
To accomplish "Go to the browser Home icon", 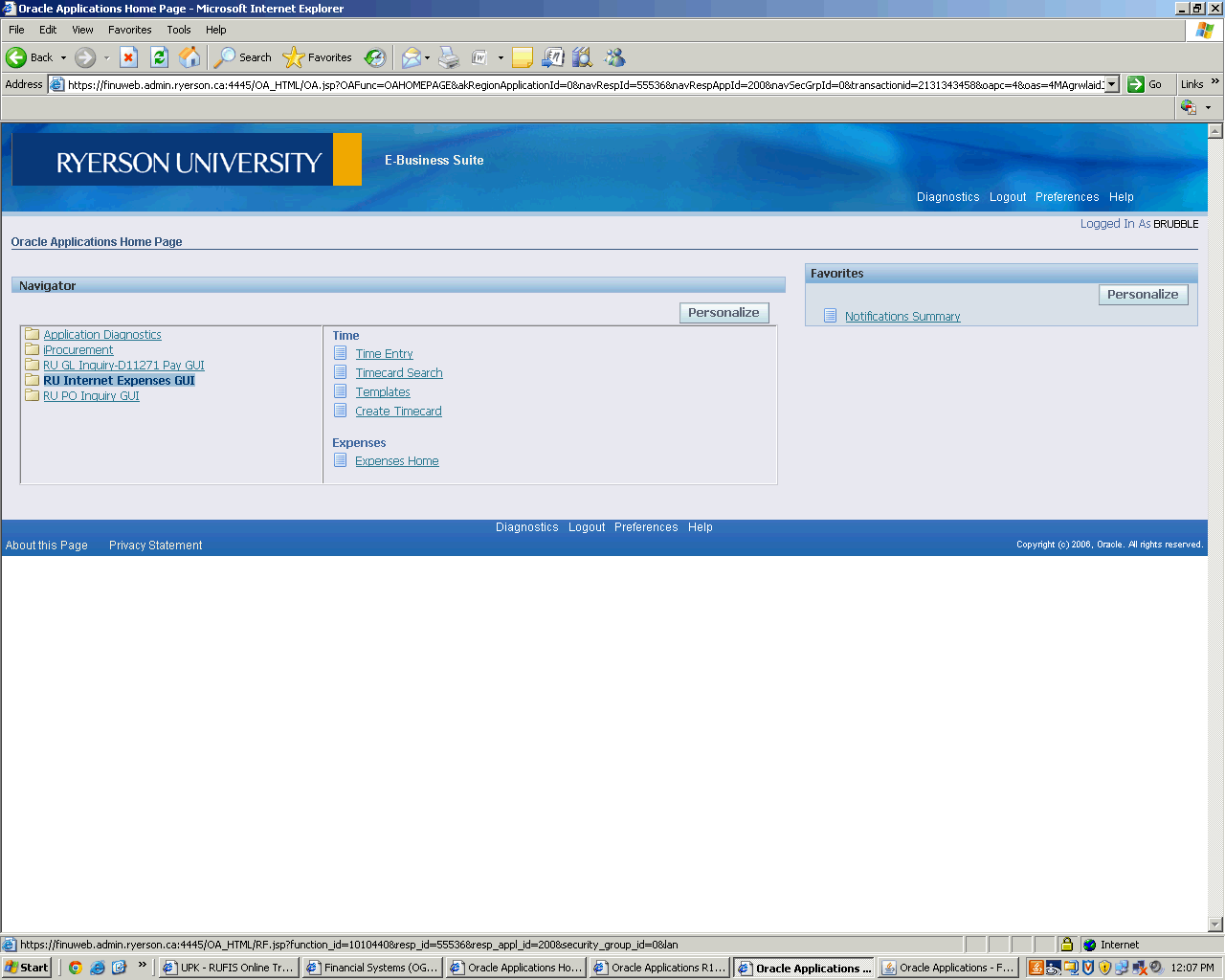I will 189,57.
